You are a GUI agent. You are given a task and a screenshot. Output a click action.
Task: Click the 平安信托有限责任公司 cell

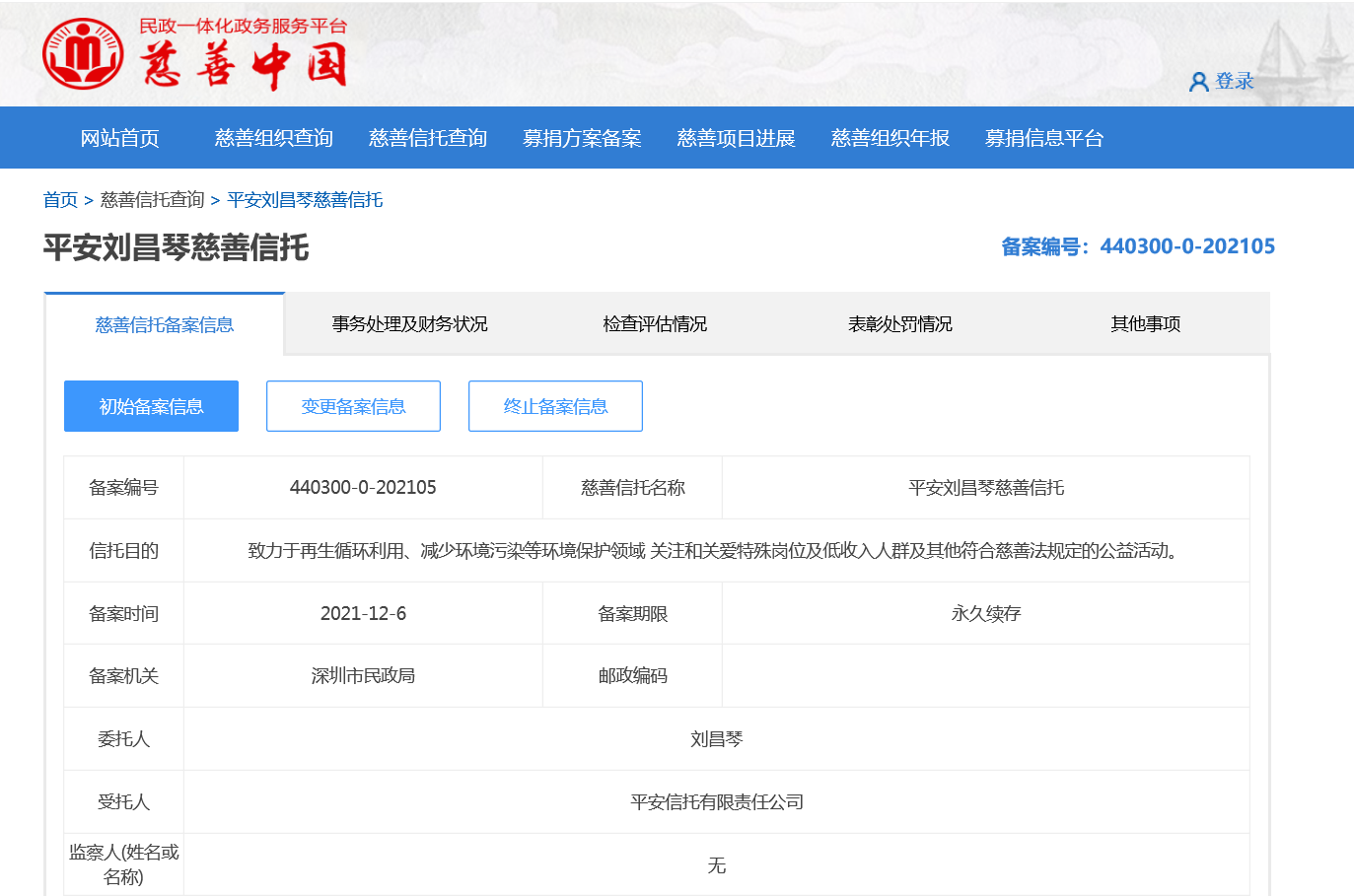[716, 801]
